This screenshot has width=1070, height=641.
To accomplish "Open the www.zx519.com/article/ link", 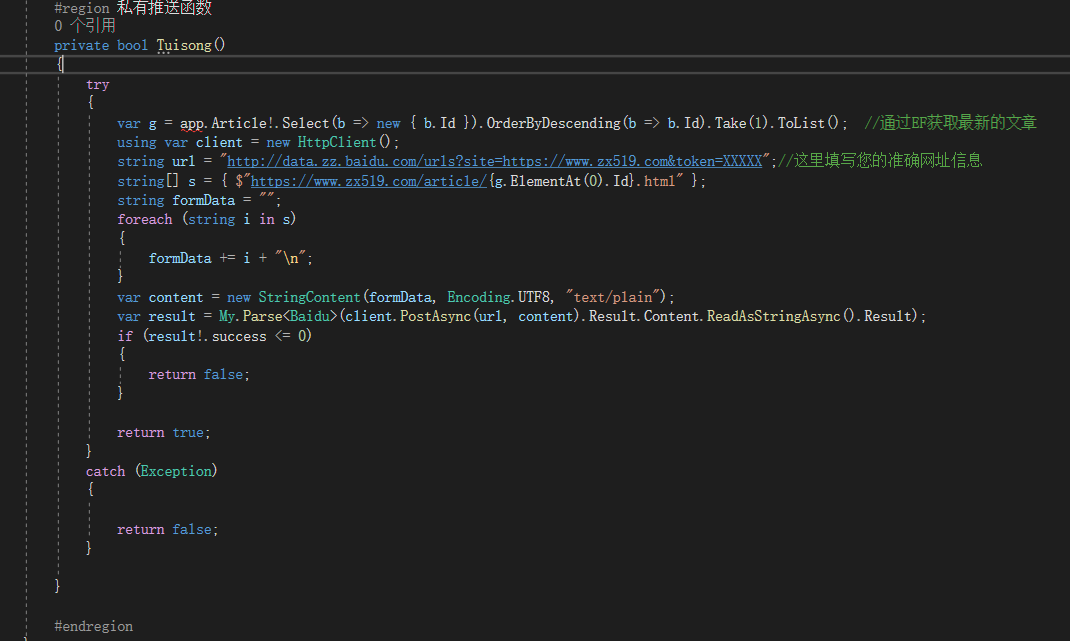I will tap(368, 181).
